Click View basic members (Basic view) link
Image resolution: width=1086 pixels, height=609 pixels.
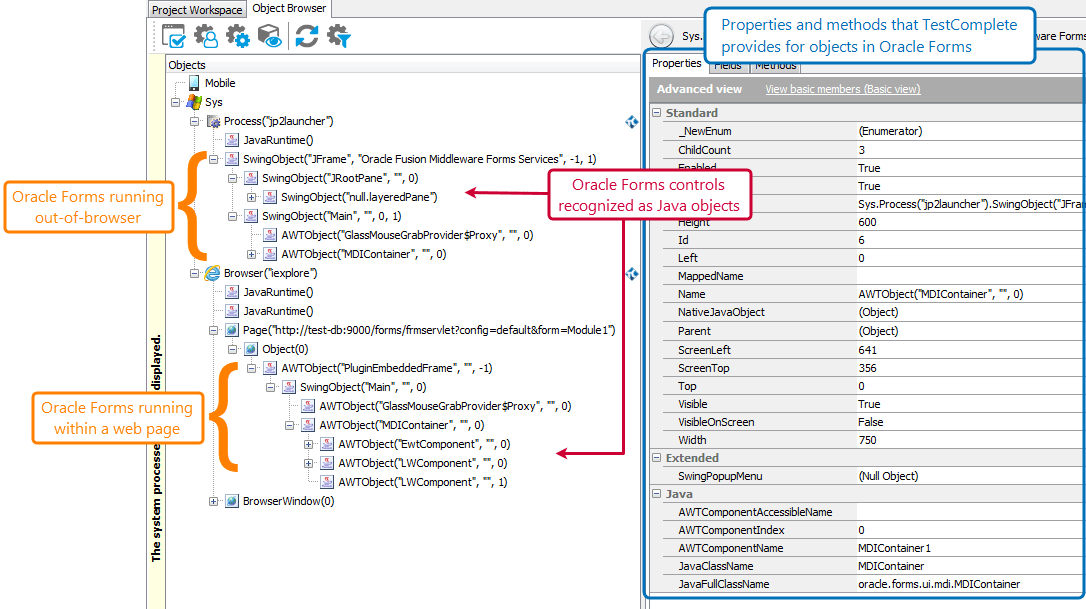coord(842,89)
